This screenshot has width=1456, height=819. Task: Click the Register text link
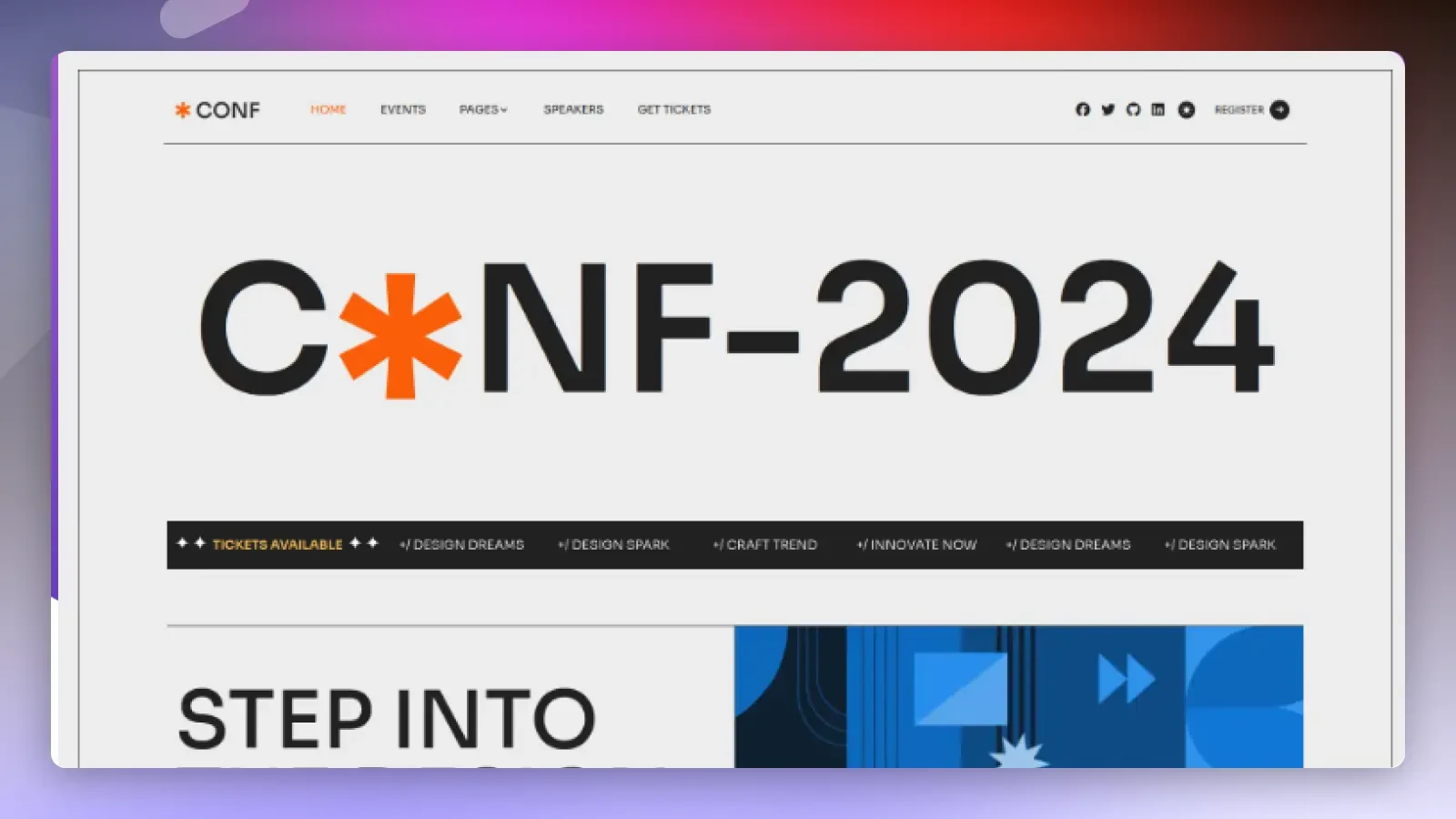pos(1239,109)
